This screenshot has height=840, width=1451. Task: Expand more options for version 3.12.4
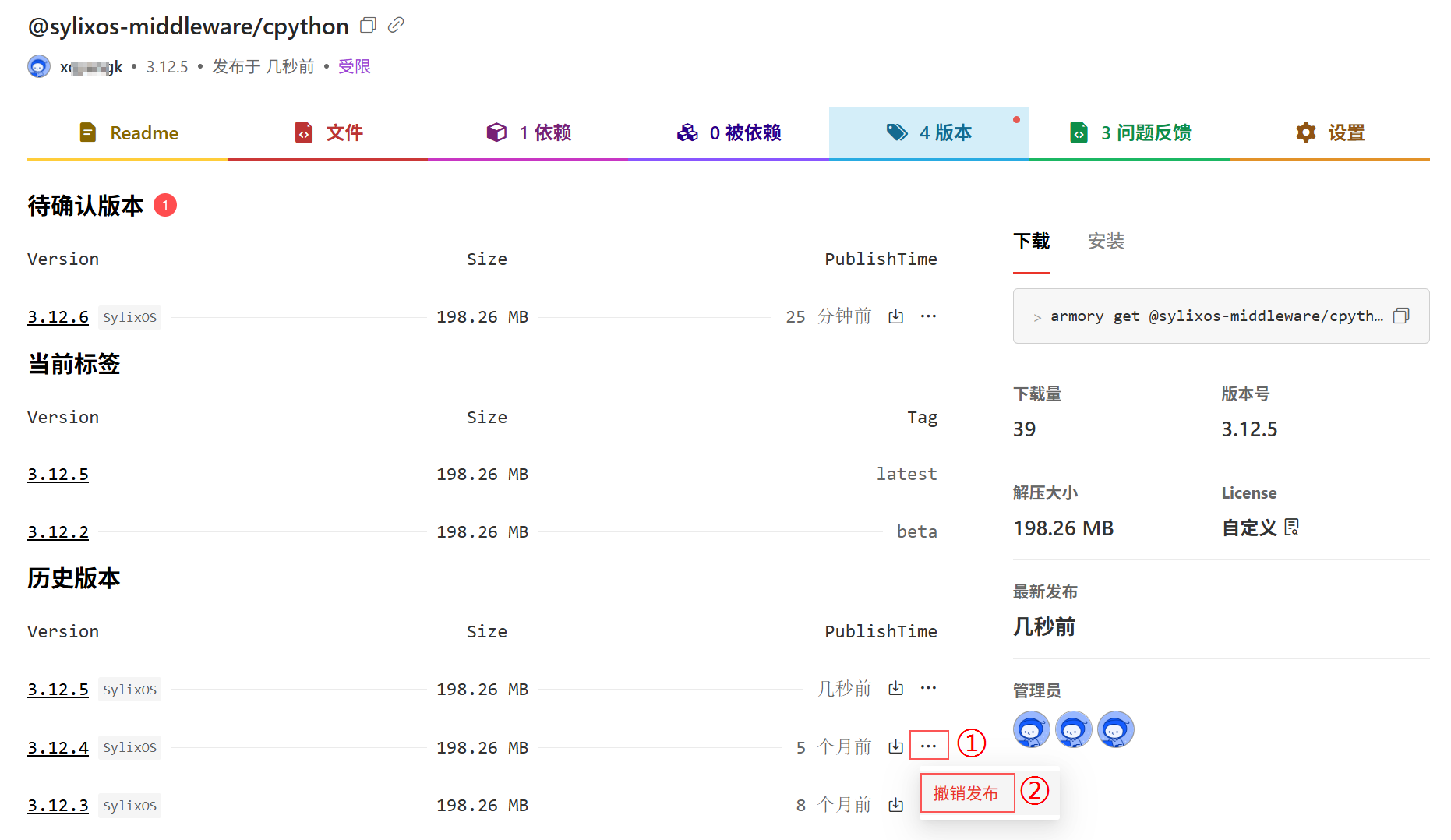[928, 746]
